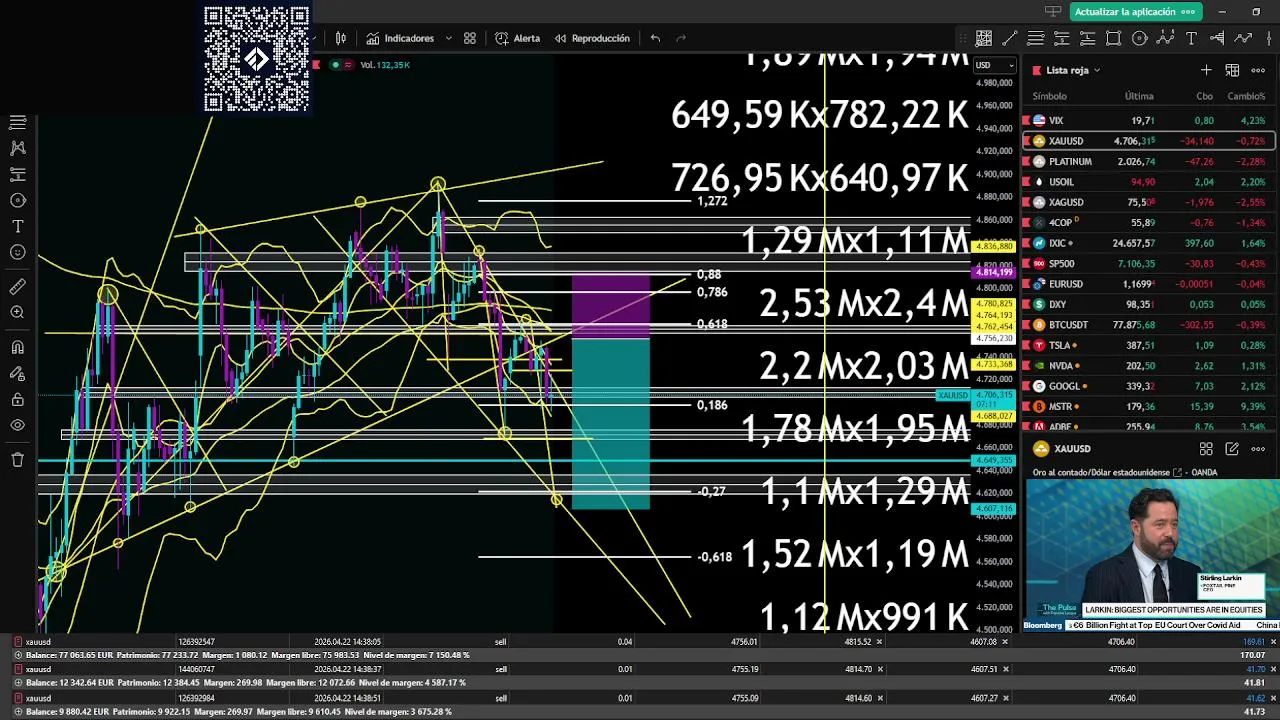Select NVDA in the watchlist

point(1148,366)
